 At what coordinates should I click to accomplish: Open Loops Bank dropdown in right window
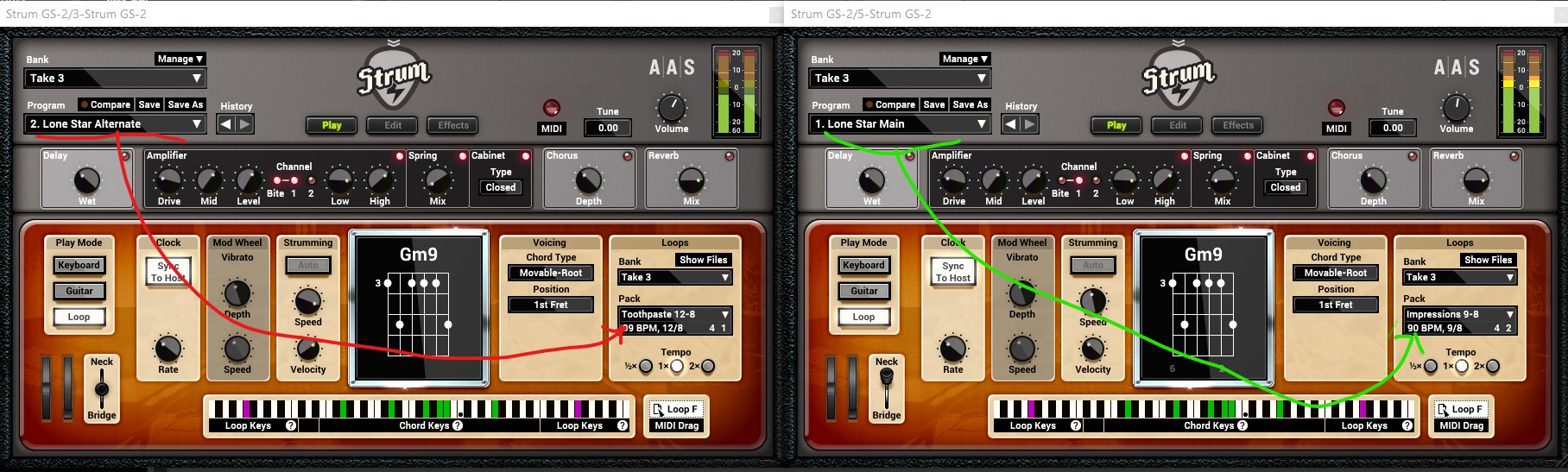pos(1460,277)
